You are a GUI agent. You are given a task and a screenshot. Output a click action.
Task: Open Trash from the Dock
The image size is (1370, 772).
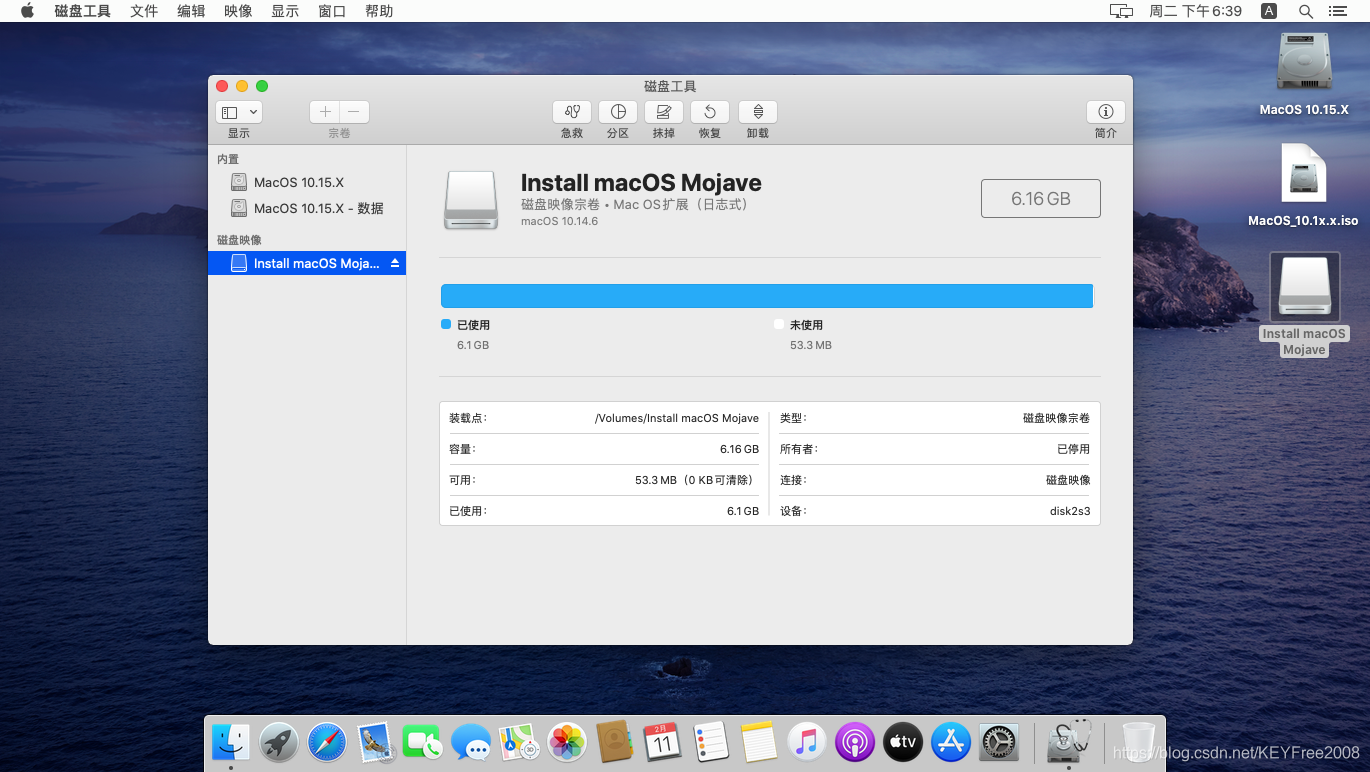pyautogui.click(x=1139, y=742)
